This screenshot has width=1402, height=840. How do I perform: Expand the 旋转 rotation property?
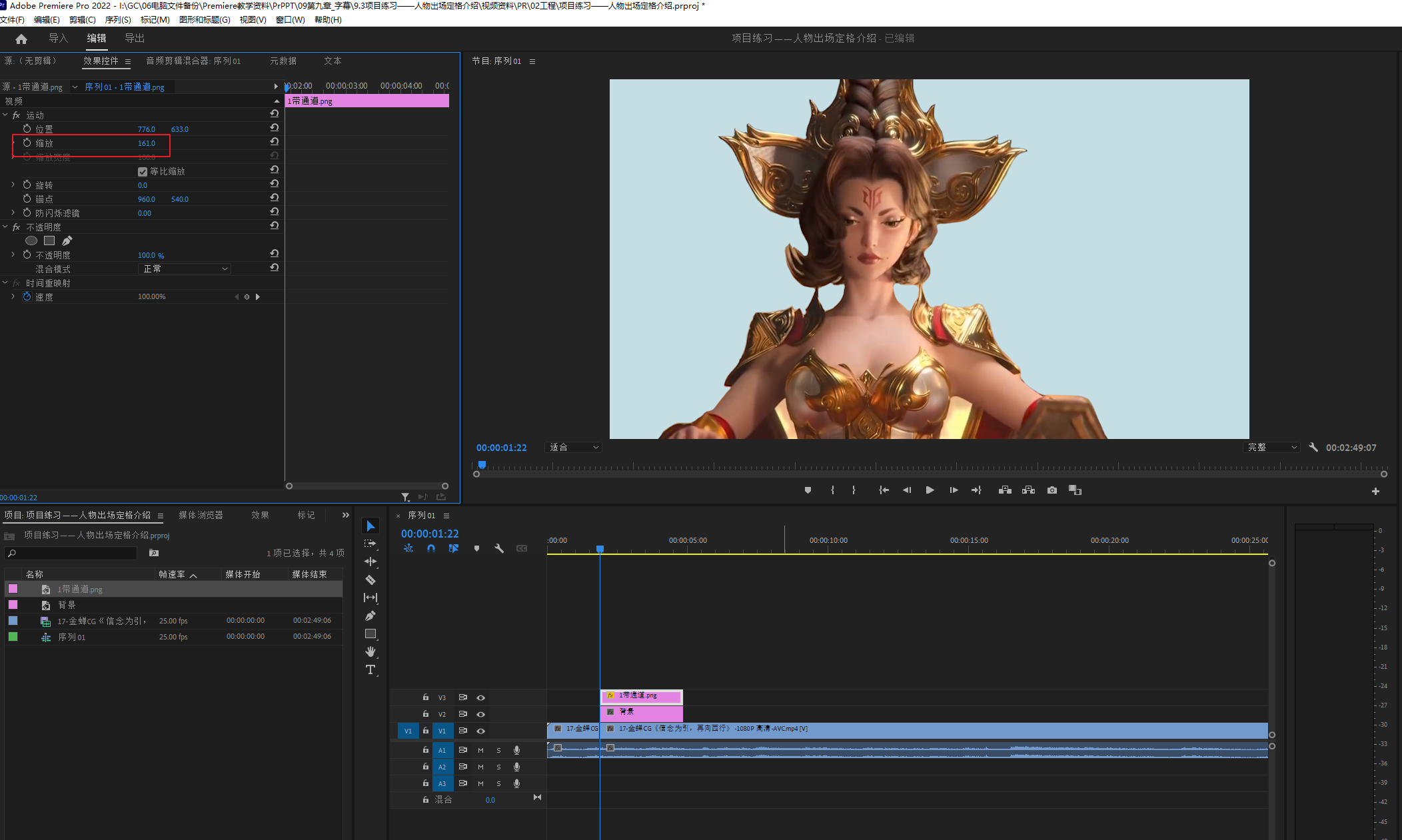(13, 185)
